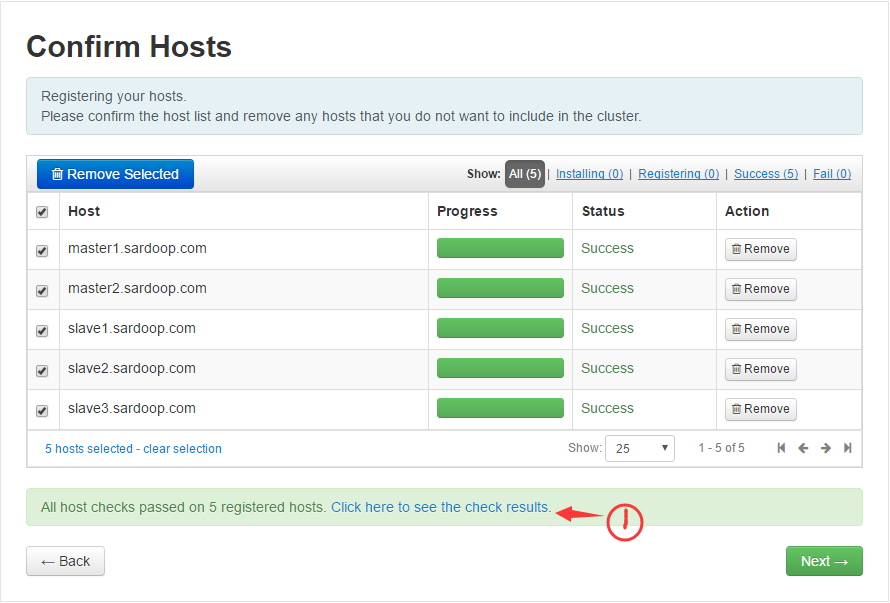This screenshot has width=890, height=603.
Task: Click trash icon on slave1.sardoop.com Remove button
Action: pos(741,328)
